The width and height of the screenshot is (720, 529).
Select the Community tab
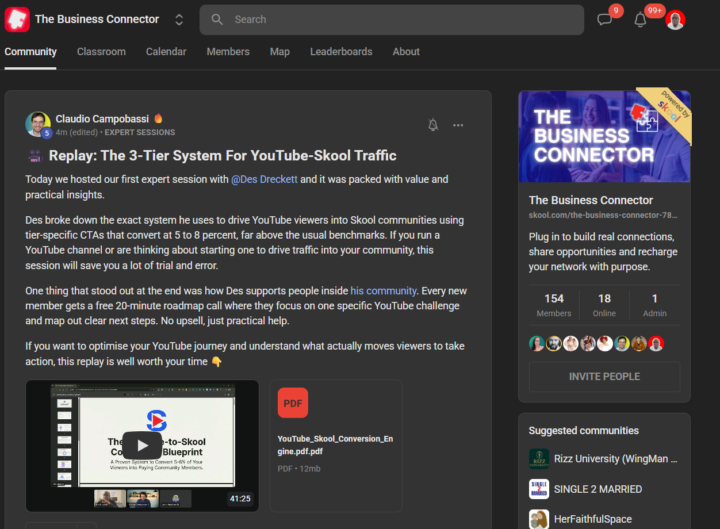point(30,52)
